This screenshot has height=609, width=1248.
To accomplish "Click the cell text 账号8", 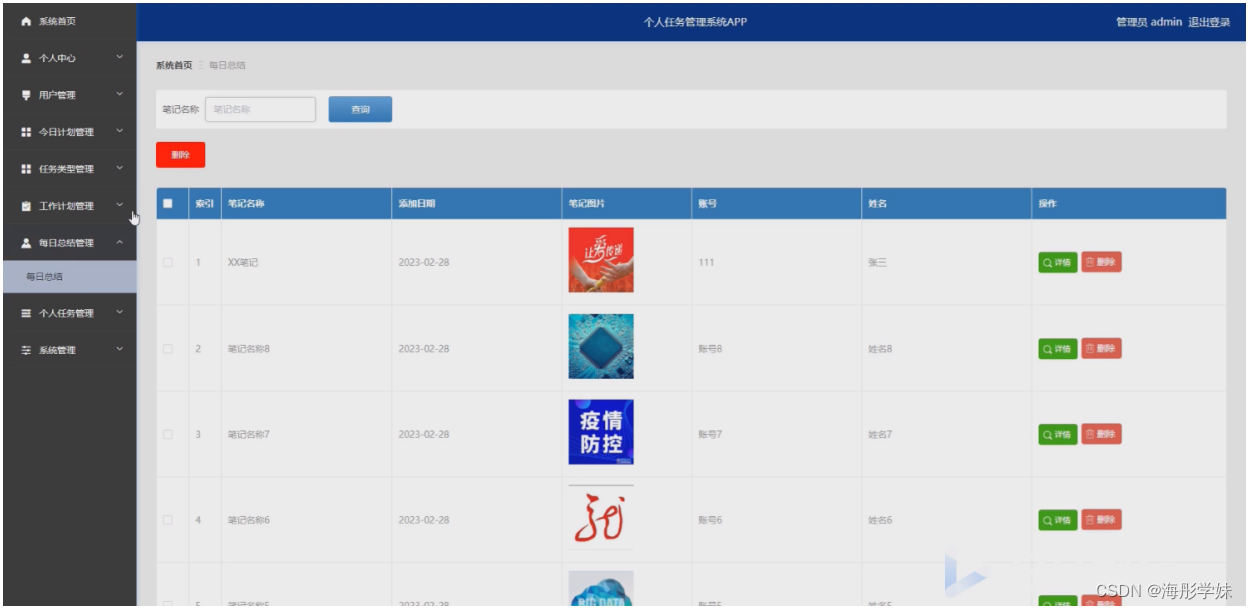I will click(710, 348).
